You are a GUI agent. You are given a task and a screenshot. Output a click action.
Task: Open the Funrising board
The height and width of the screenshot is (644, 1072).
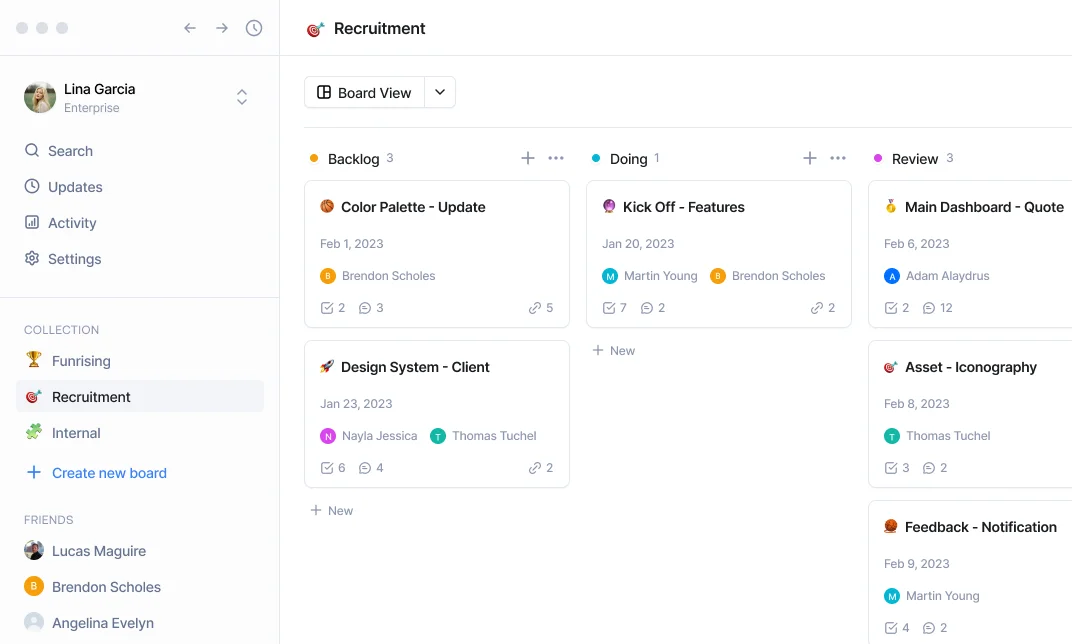click(x=80, y=361)
